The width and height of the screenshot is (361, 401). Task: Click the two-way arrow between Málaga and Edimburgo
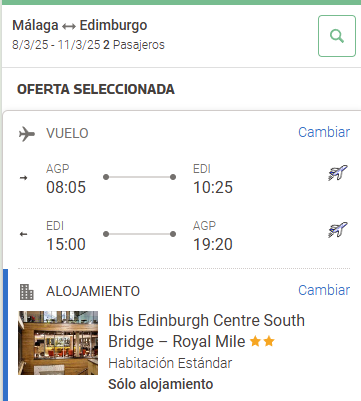69,26
